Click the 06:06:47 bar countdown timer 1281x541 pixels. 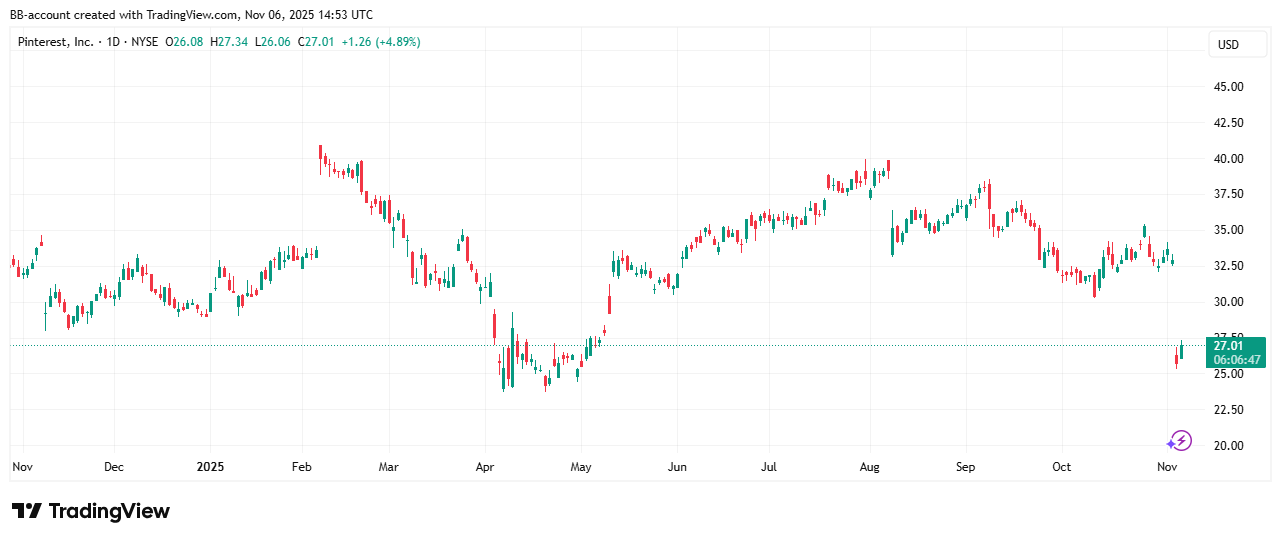[x=1236, y=359]
